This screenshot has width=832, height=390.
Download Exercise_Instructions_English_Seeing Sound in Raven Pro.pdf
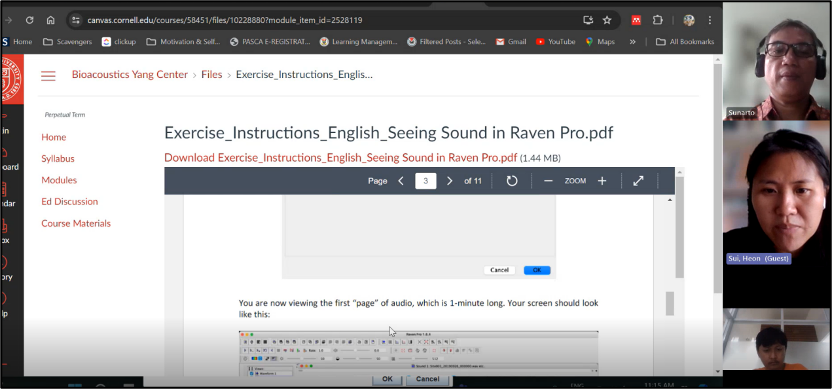click(x=340, y=158)
